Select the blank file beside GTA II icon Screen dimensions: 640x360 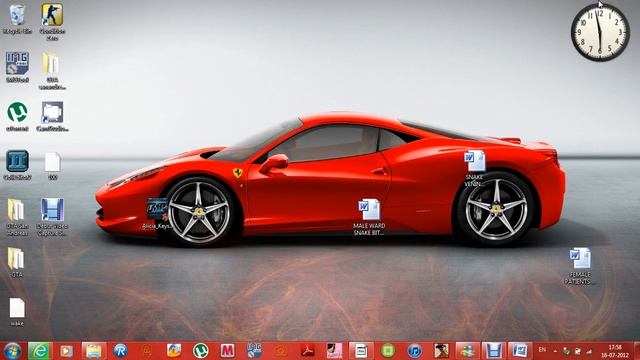coord(52,166)
